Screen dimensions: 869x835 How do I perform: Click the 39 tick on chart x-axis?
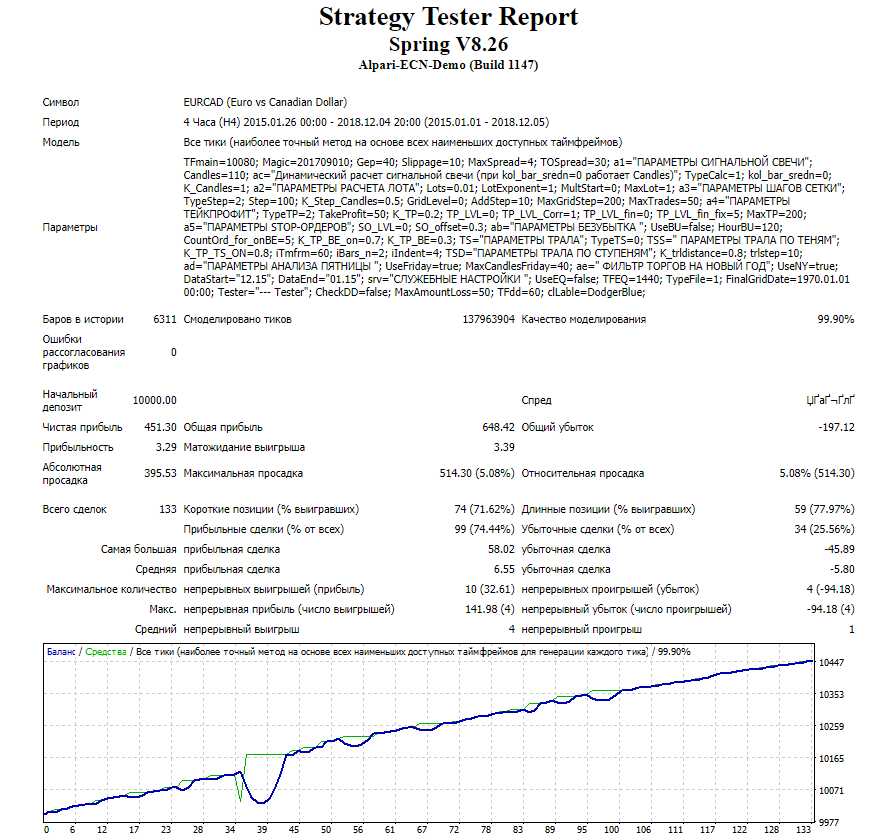261,828
